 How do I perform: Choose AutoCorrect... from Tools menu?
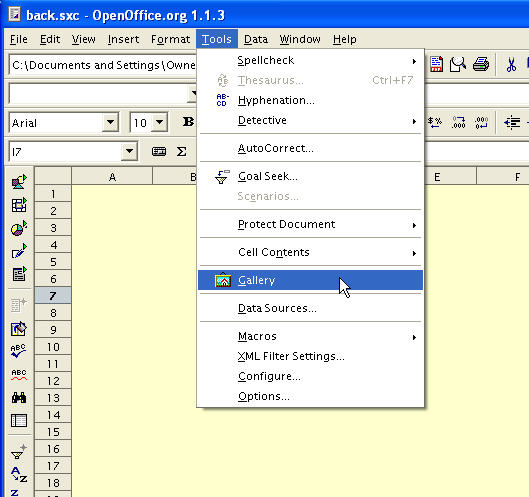click(310, 148)
